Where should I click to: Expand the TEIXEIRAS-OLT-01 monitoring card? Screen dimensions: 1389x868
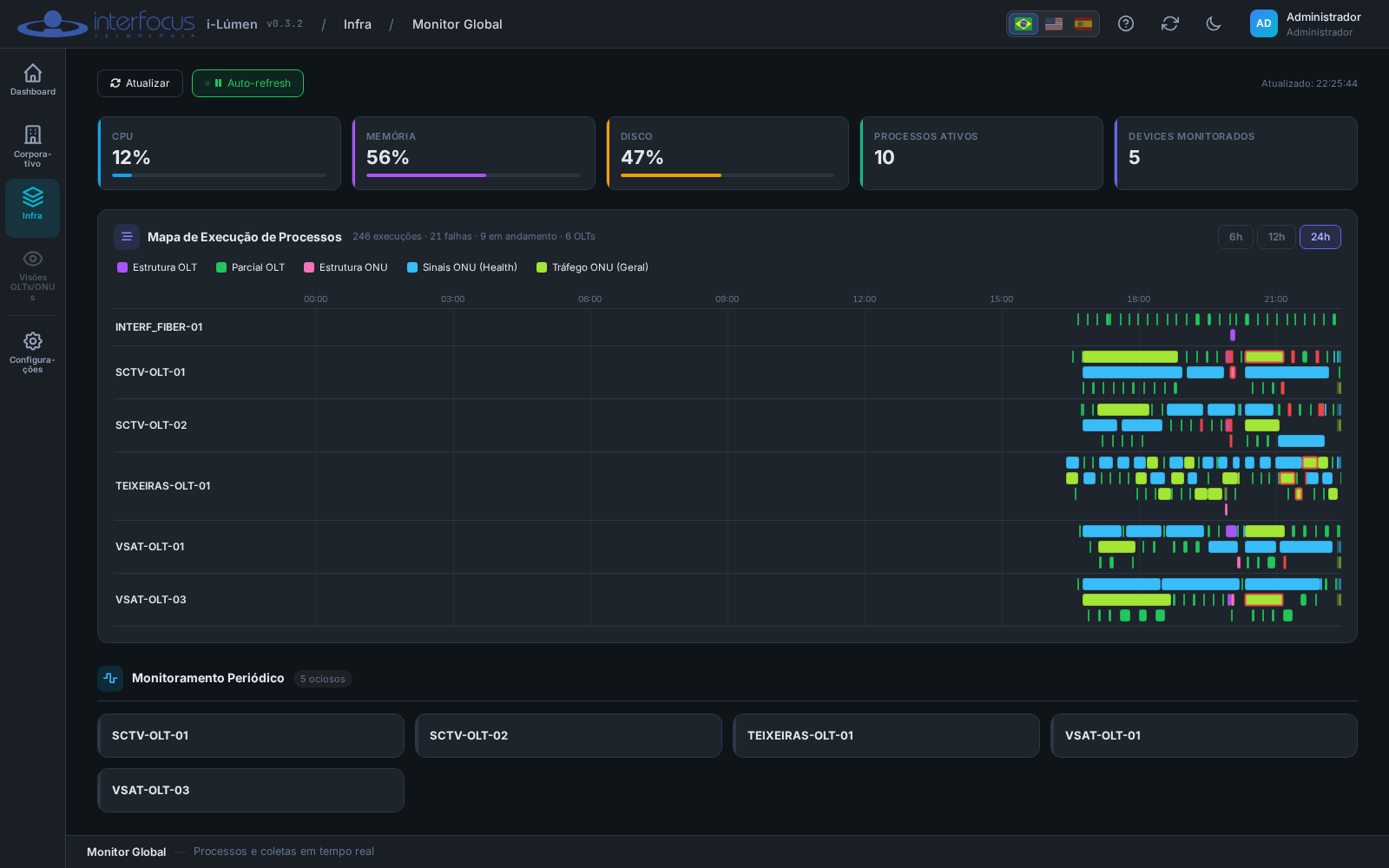(x=886, y=735)
